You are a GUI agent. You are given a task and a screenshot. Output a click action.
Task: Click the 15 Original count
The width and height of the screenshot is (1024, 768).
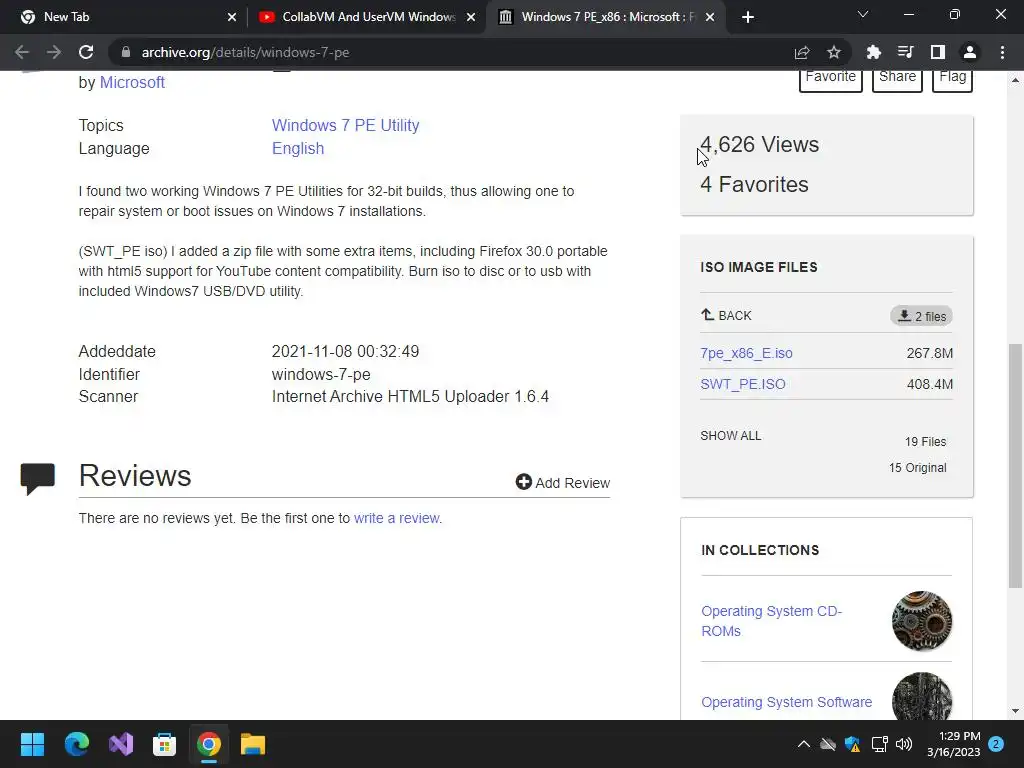point(918,468)
